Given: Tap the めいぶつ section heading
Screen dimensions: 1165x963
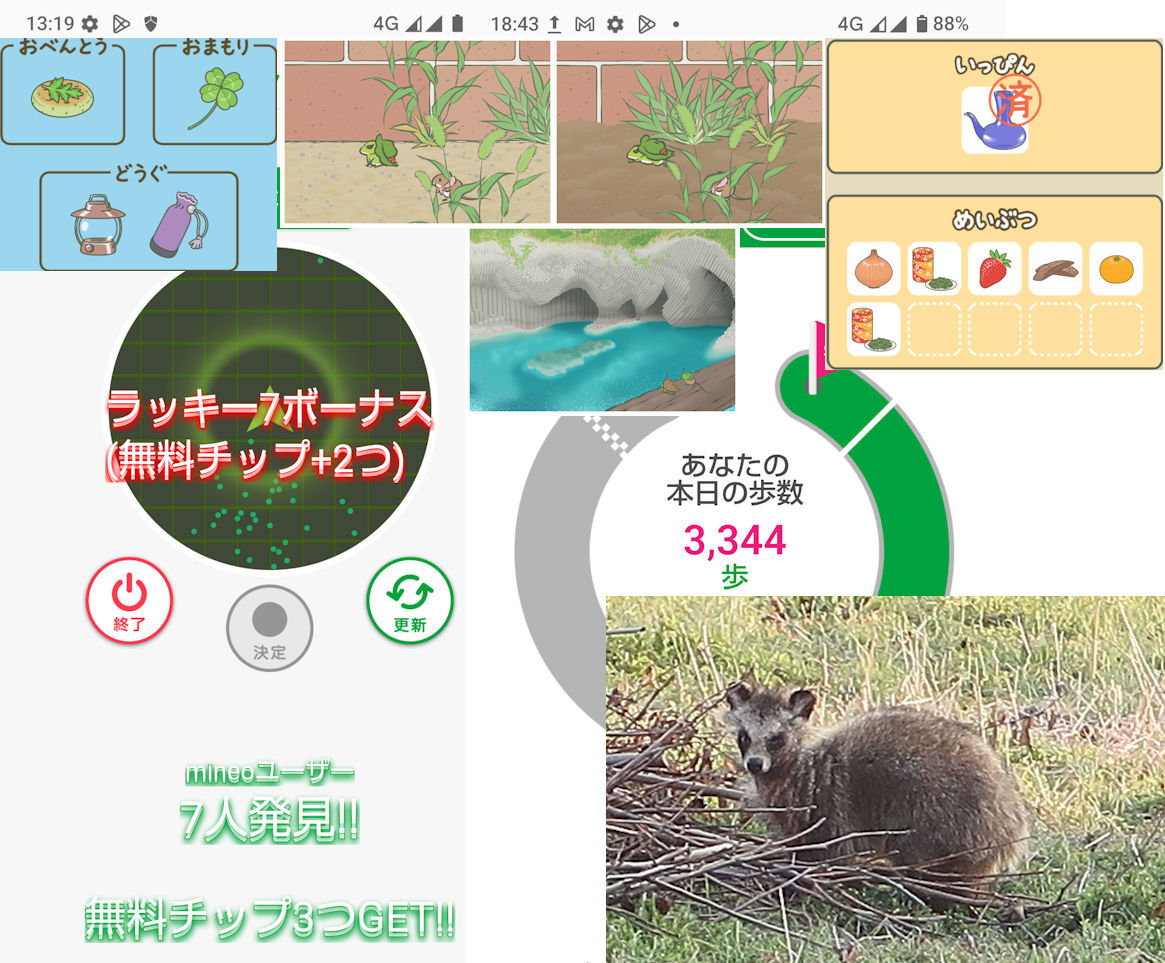Looking at the screenshot, I should coord(995,219).
